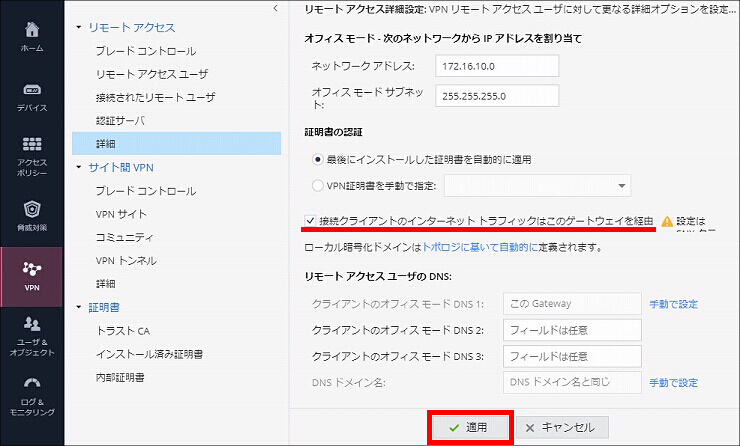The image size is (740, 446).
Task: Open the 脅威対策 shield icon
Action: coord(32,209)
